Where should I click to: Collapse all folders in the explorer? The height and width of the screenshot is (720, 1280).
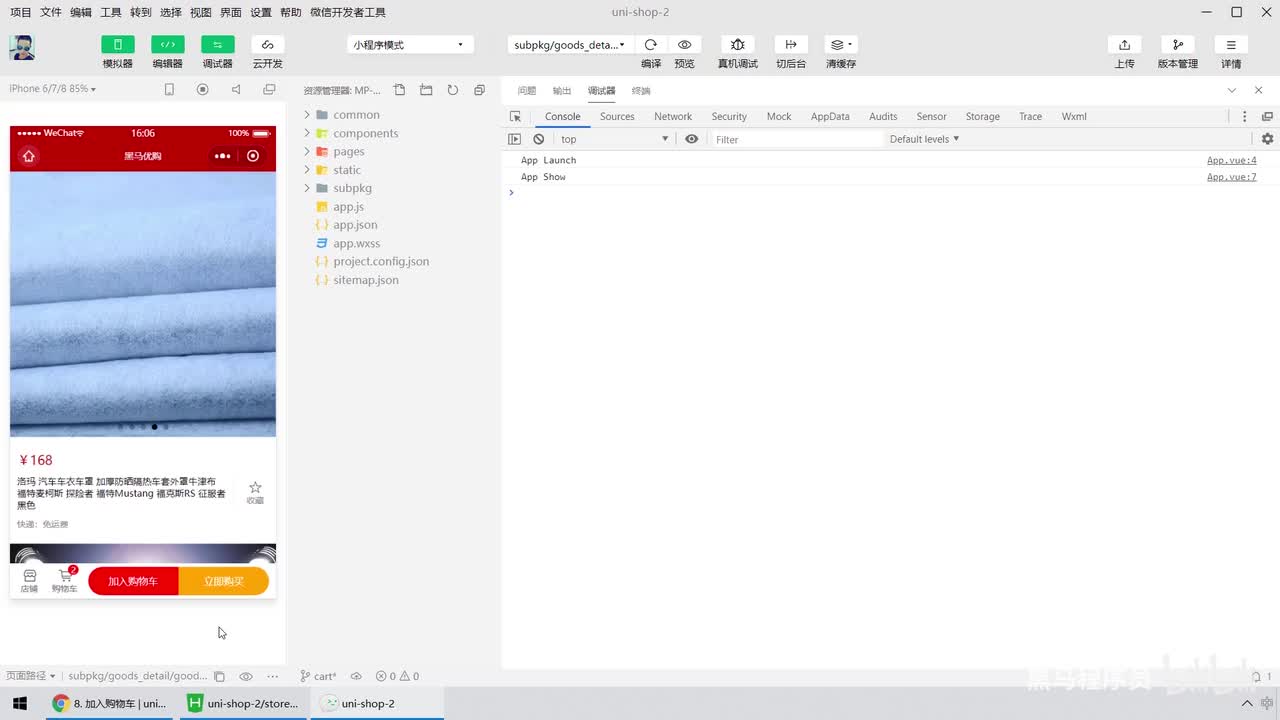coord(479,90)
